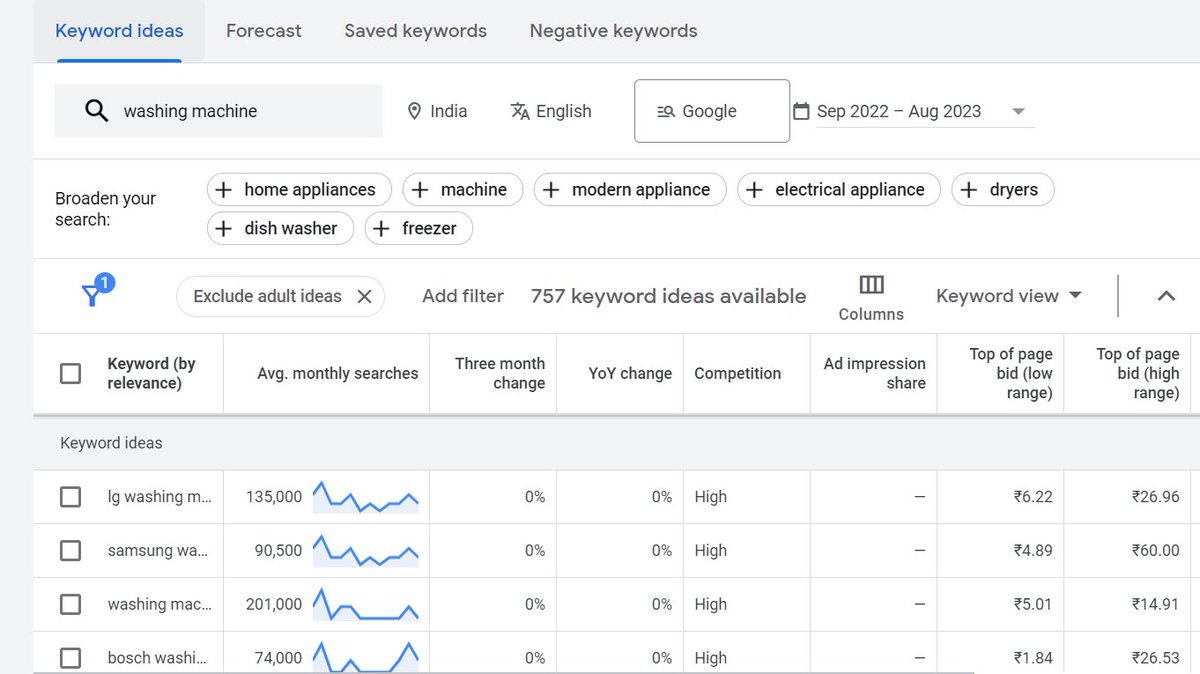
Task: Click the ₹1.84 low bid value
Action: click(1033, 658)
